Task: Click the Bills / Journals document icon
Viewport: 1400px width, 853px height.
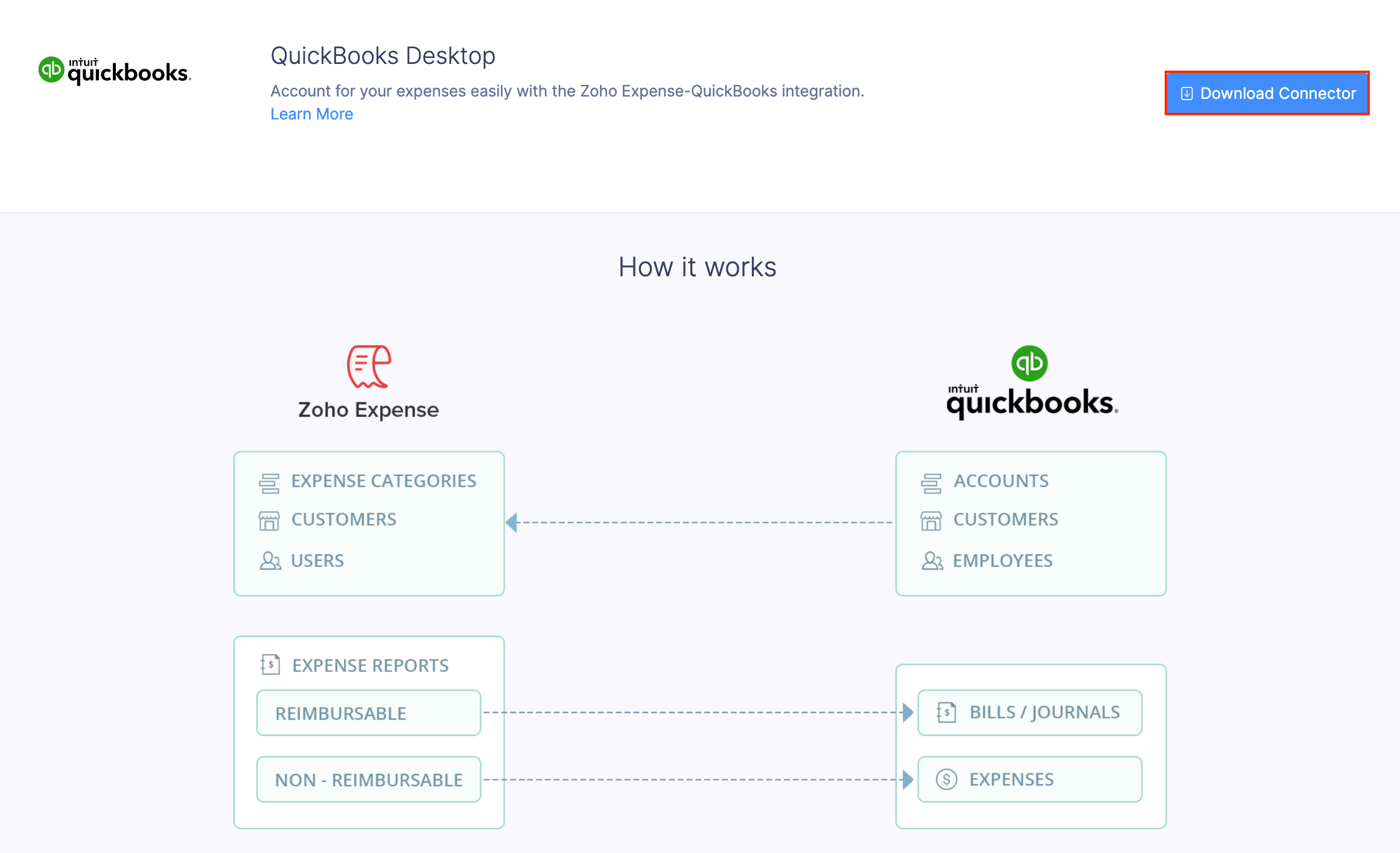Action: click(x=946, y=712)
